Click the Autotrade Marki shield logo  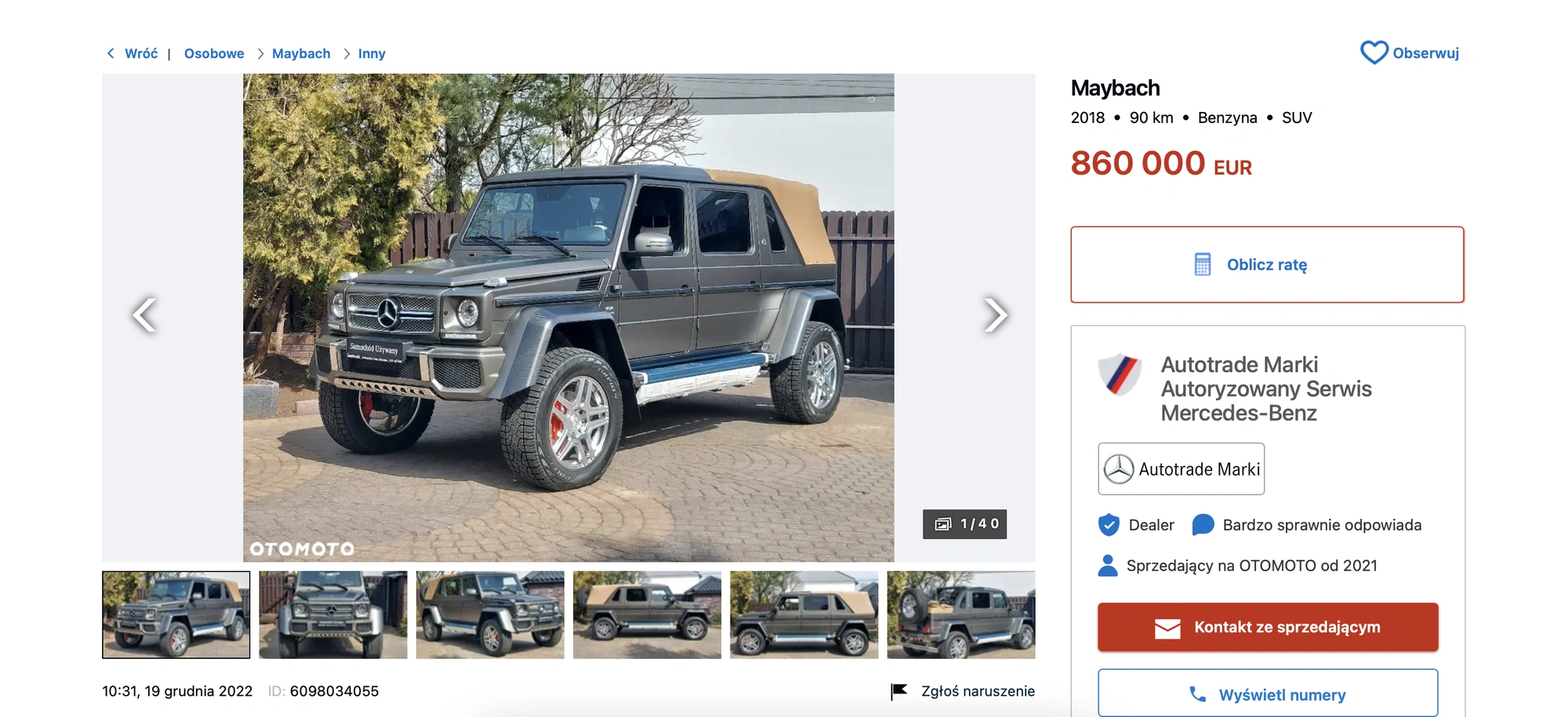tap(1120, 374)
